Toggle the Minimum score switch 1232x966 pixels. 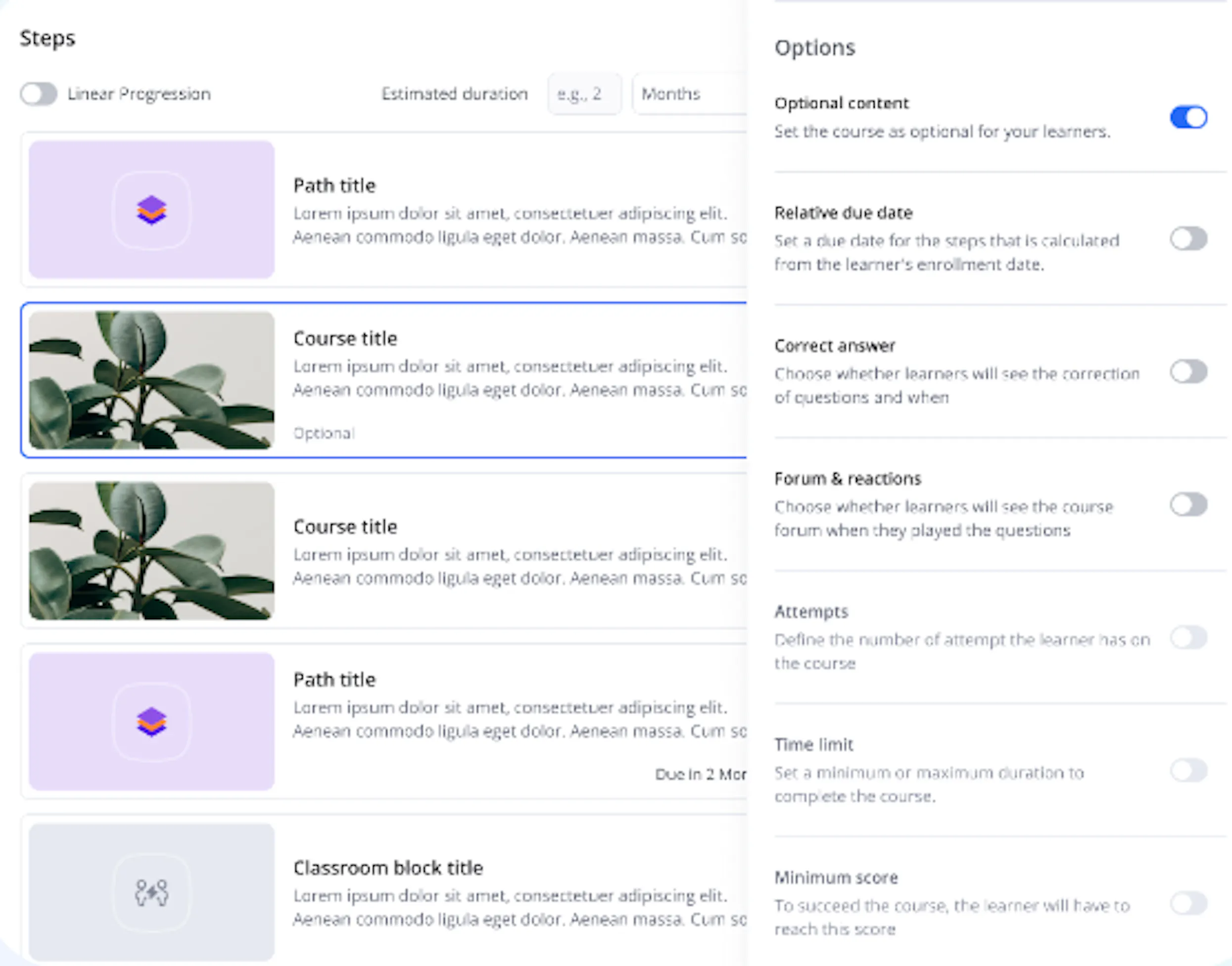pyautogui.click(x=1188, y=903)
